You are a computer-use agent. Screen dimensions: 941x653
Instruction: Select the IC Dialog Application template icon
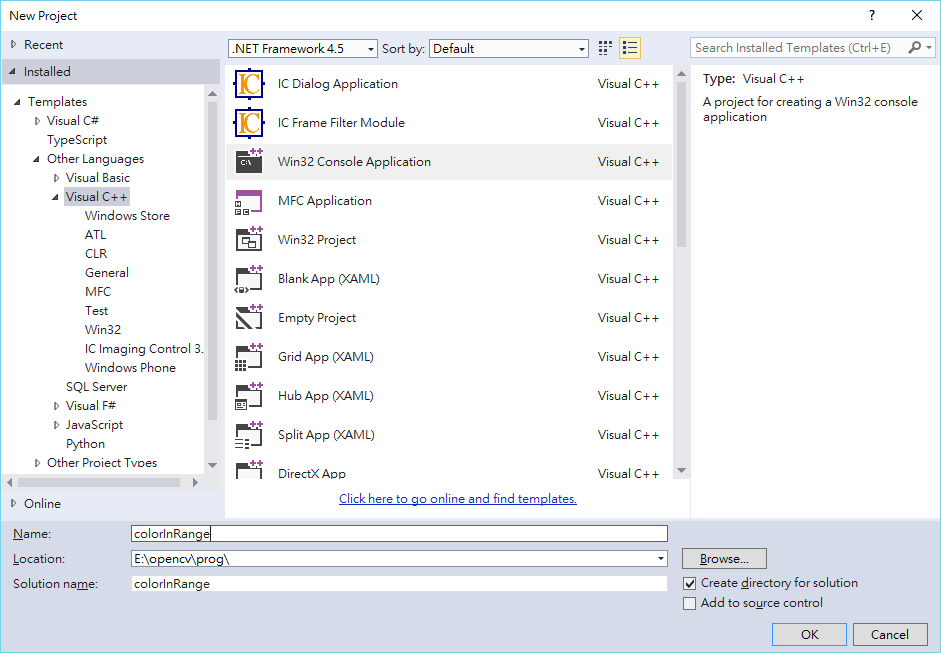(x=248, y=84)
